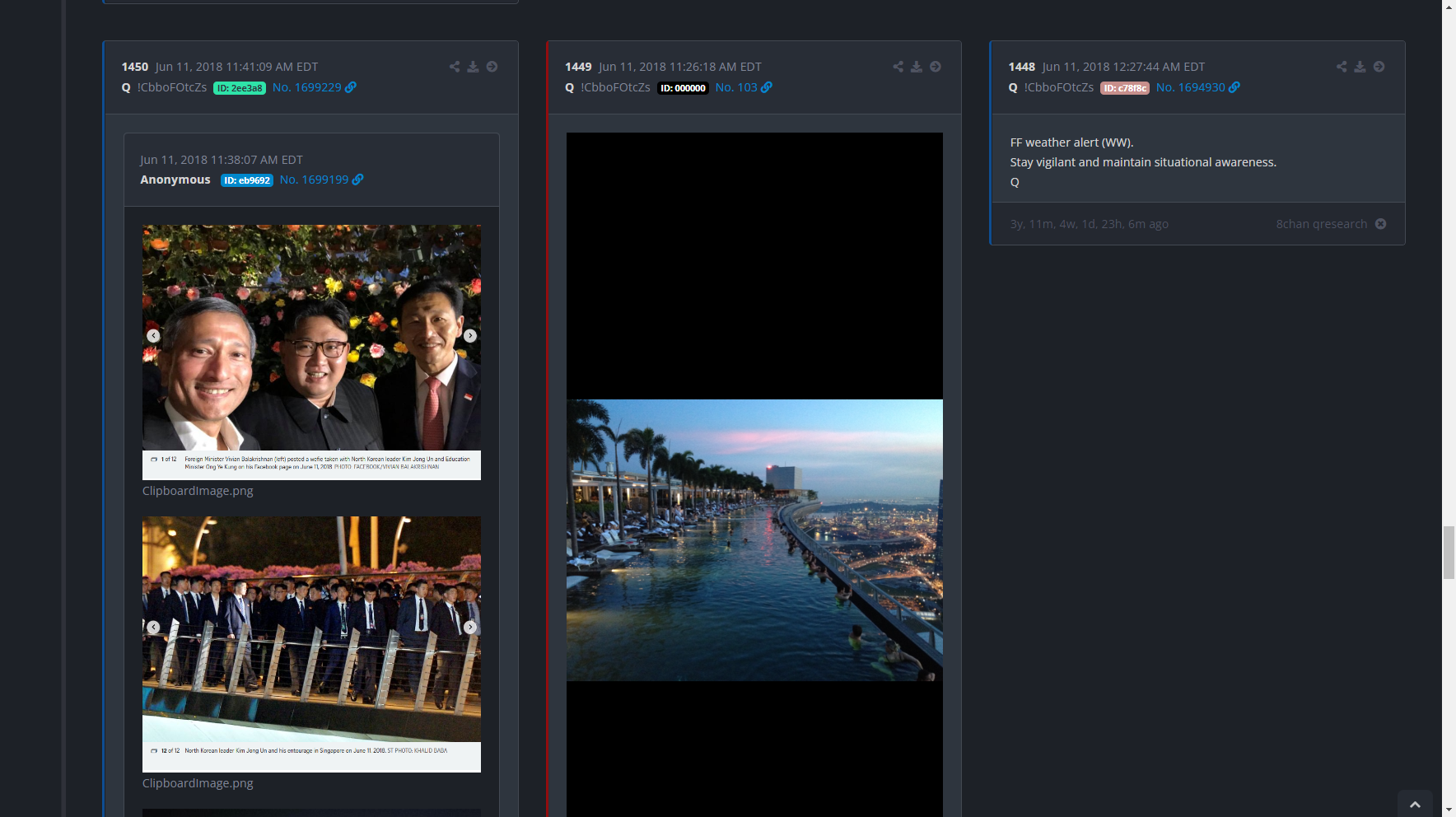This screenshot has width=1456, height=817.
Task: Go to next image on selfie photo
Action: click(x=470, y=336)
